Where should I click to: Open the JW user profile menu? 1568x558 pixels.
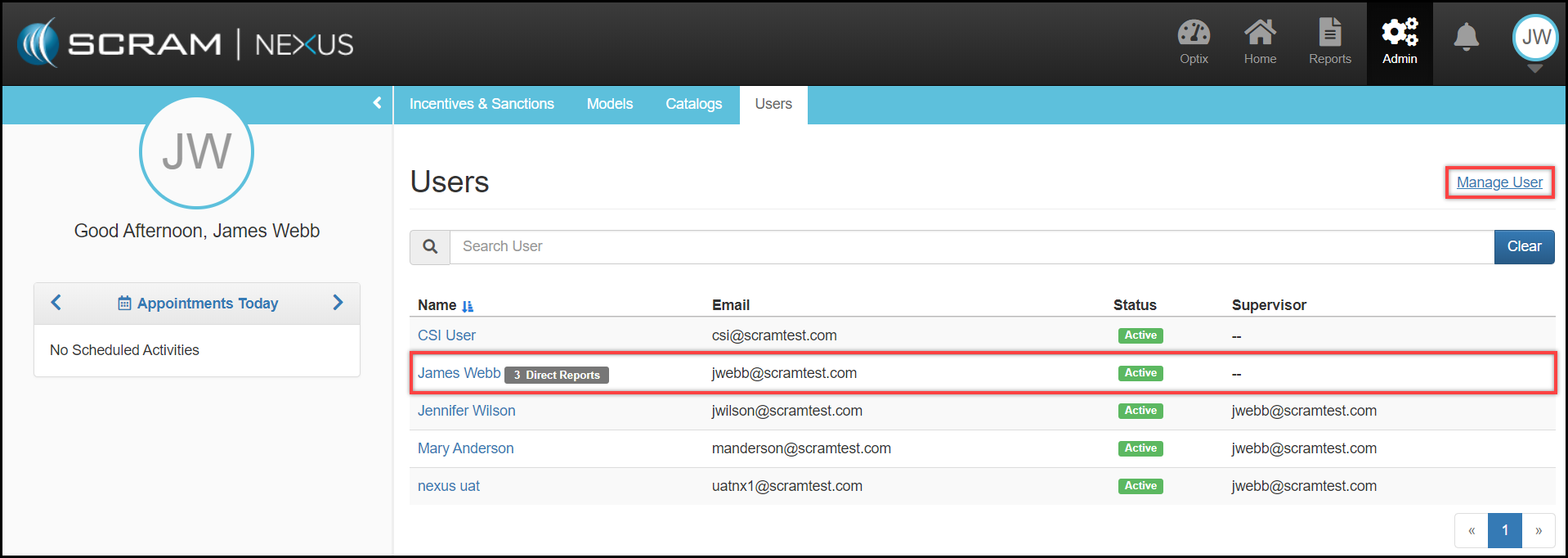pos(1535,38)
